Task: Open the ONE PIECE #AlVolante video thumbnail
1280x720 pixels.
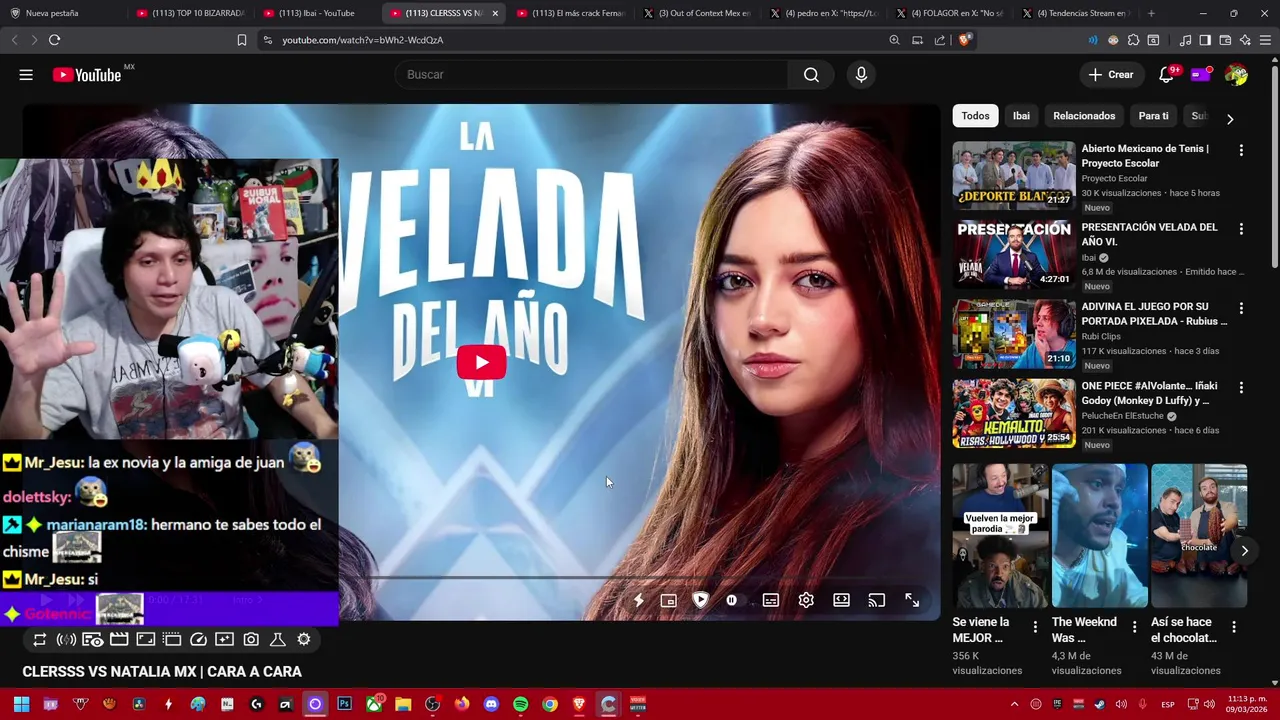Action: point(1014,413)
